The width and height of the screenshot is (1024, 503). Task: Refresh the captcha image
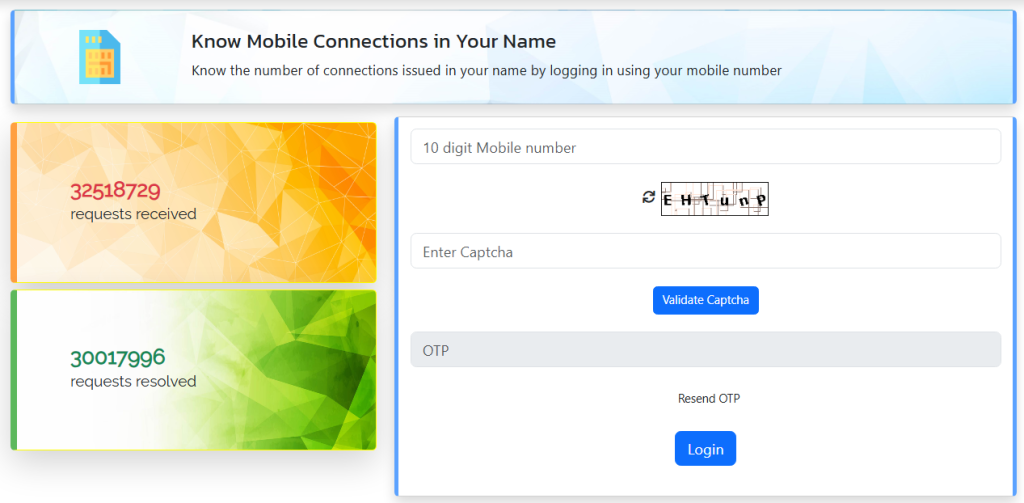click(x=648, y=198)
